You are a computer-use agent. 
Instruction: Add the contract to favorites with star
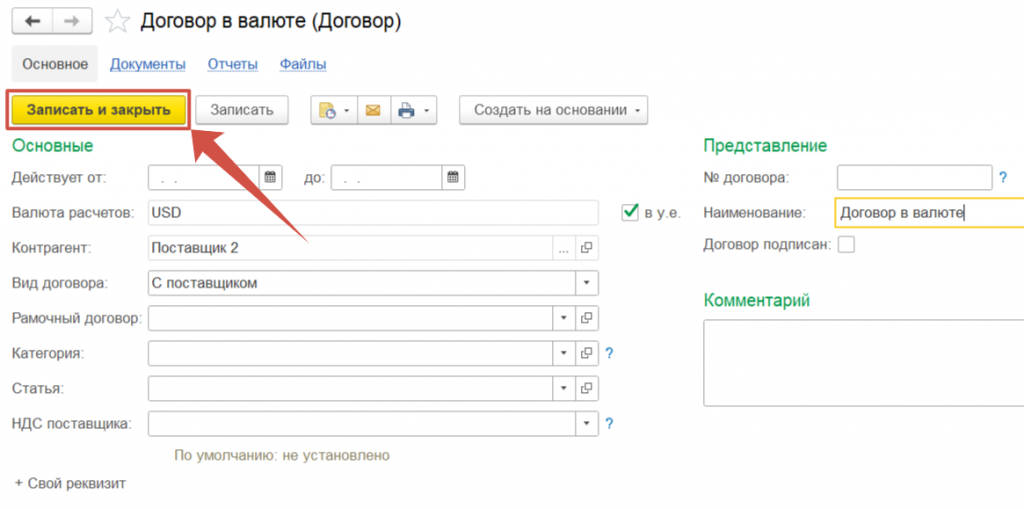click(x=117, y=21)
